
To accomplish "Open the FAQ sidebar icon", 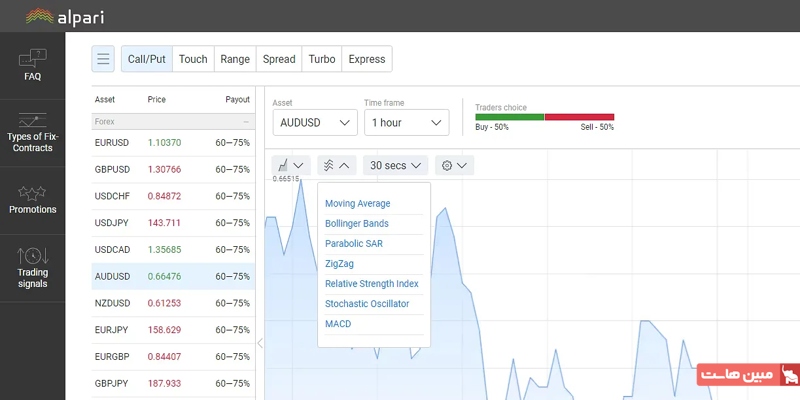I will [x=32, y=64].
